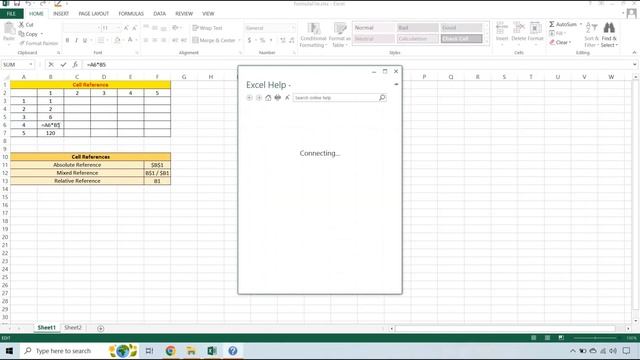
Task: Click the font color A icon
Action: point(130,40)
